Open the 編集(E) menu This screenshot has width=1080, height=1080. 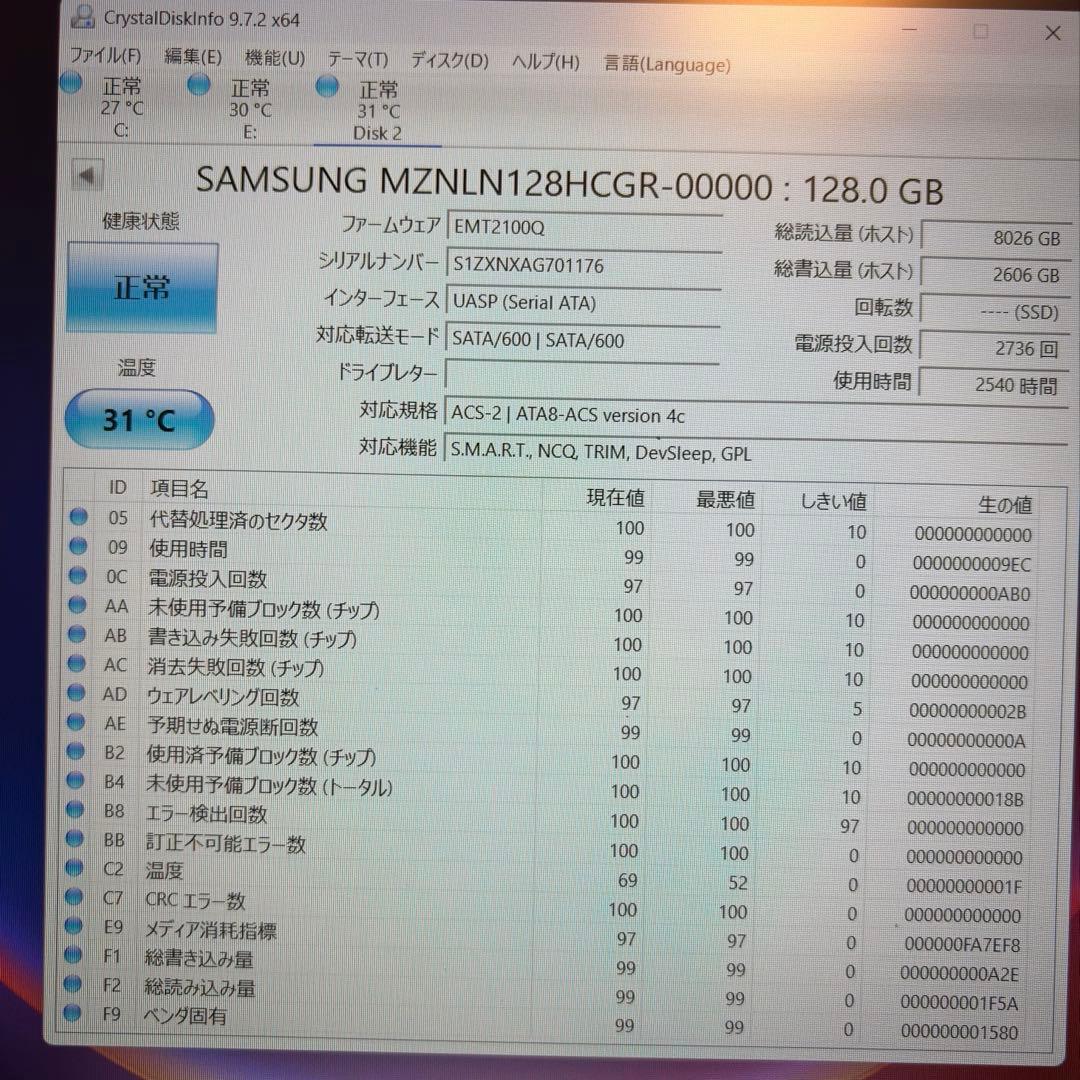[x=193, y=56]
